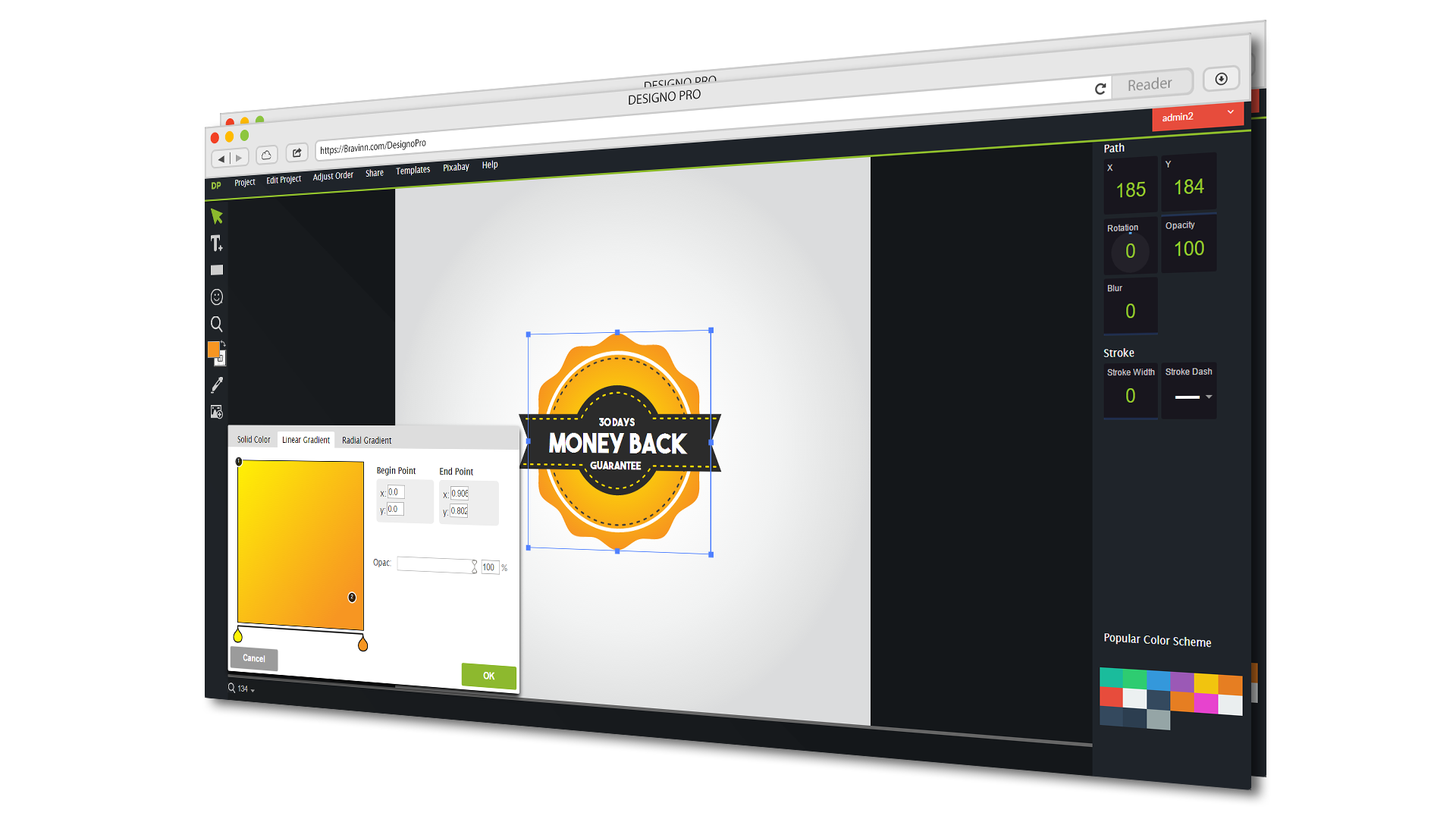Click the orange gradient stop marker
This screenshot has width=1456, height=819.
(362, 645)
